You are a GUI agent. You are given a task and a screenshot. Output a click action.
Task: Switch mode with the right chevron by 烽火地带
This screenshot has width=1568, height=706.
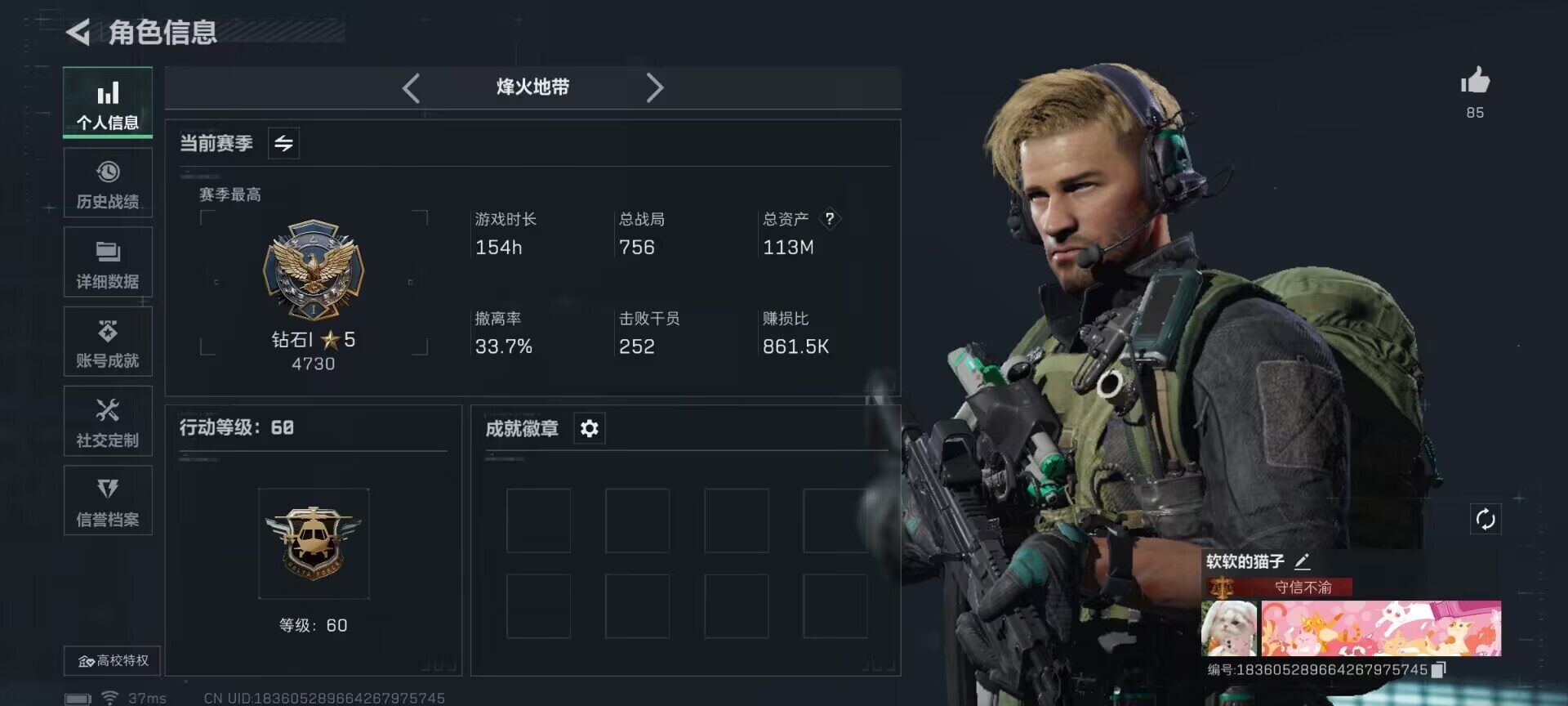pos(655,87)
